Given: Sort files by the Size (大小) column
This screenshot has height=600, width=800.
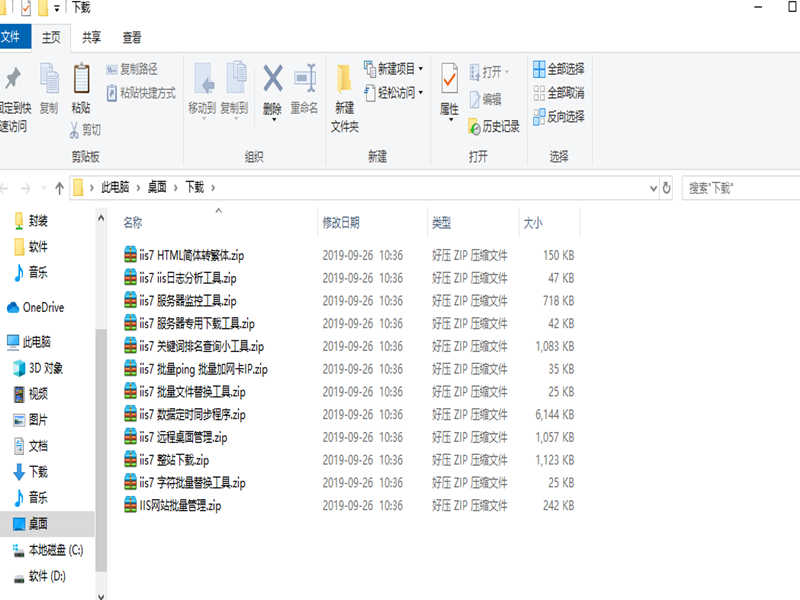Looking at the screenshot, I should pyautogui.click(x=533, y=222).
